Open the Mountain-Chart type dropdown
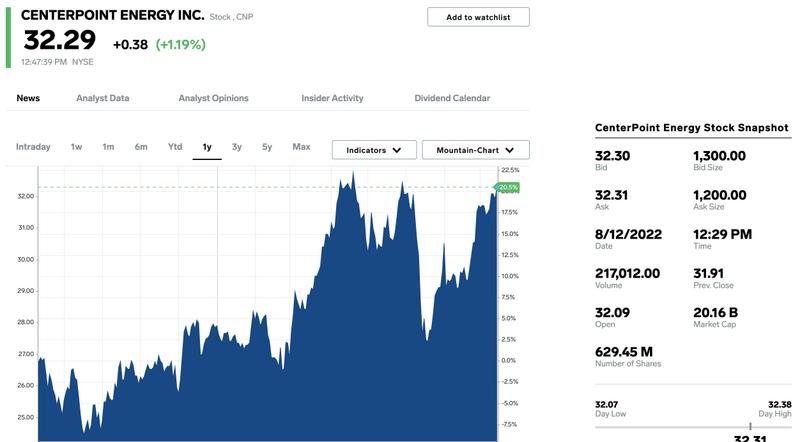This screenshot has height=442, width=800. click(x=476, y=150)
